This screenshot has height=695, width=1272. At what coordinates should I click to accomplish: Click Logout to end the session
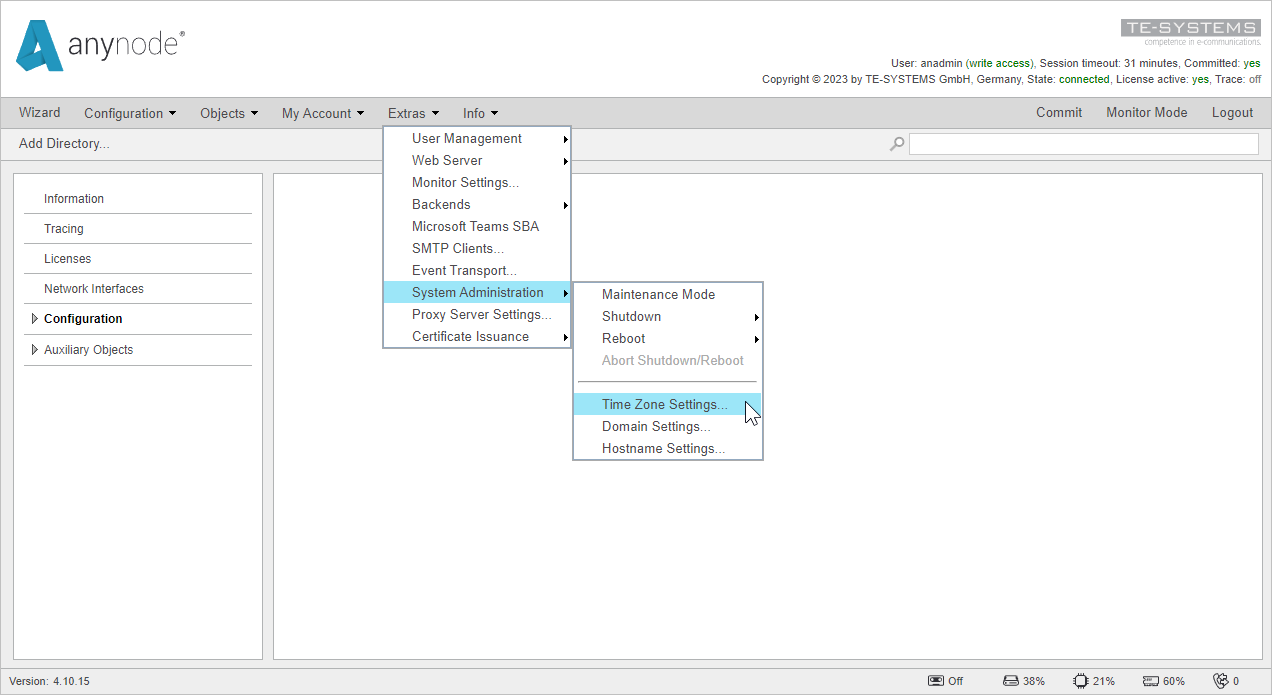pos(1232,112)
